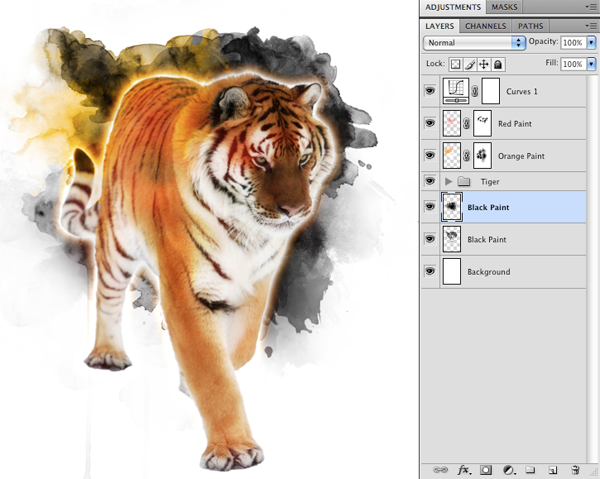This screenshot has height=479, width=600.
Task: Toggle visibility of the Tiger group
Action: [x=430, y=181]
